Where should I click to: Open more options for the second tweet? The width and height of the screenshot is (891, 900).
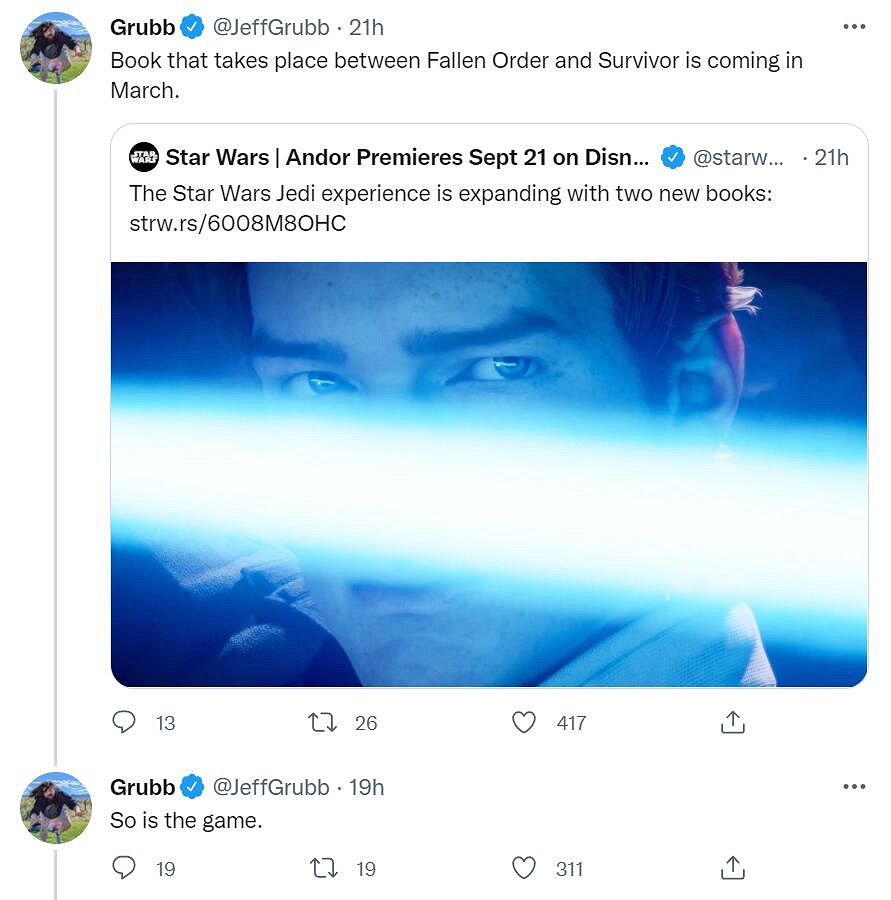(x=854, y=787)
